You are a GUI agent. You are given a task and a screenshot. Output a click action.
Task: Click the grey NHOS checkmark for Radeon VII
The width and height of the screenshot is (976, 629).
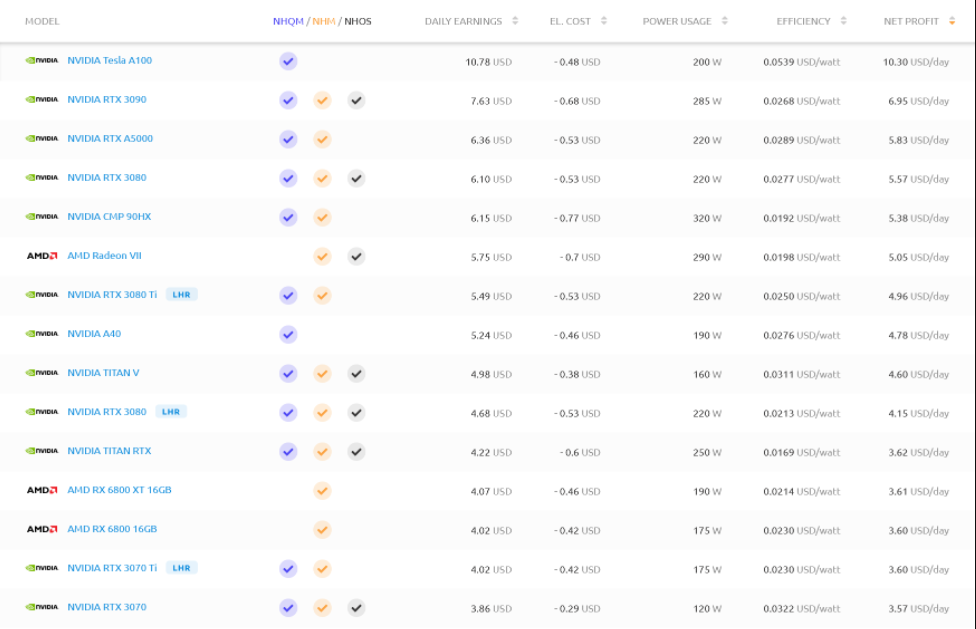pyautogui.click(x=356, y=256)
